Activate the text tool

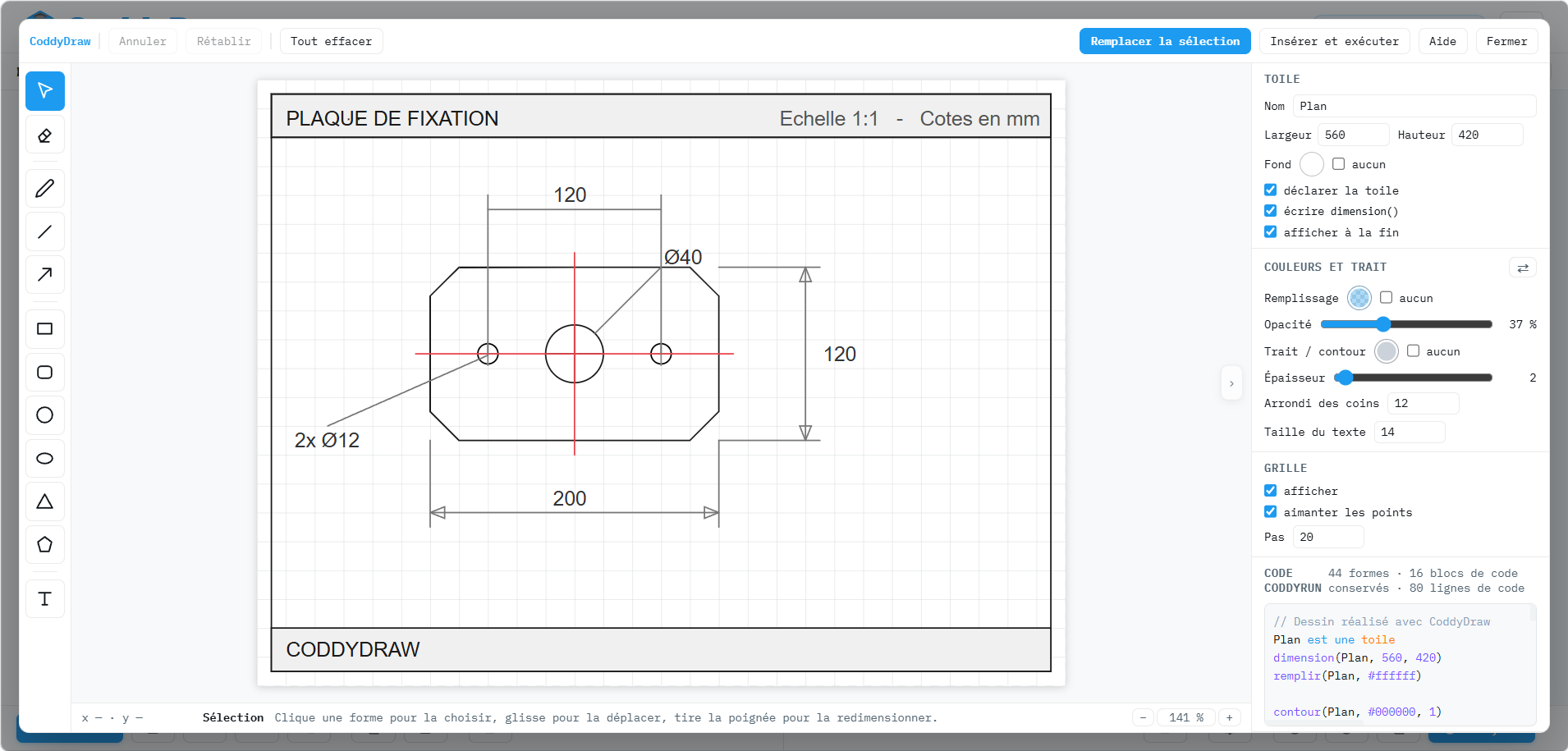[45, 598]
